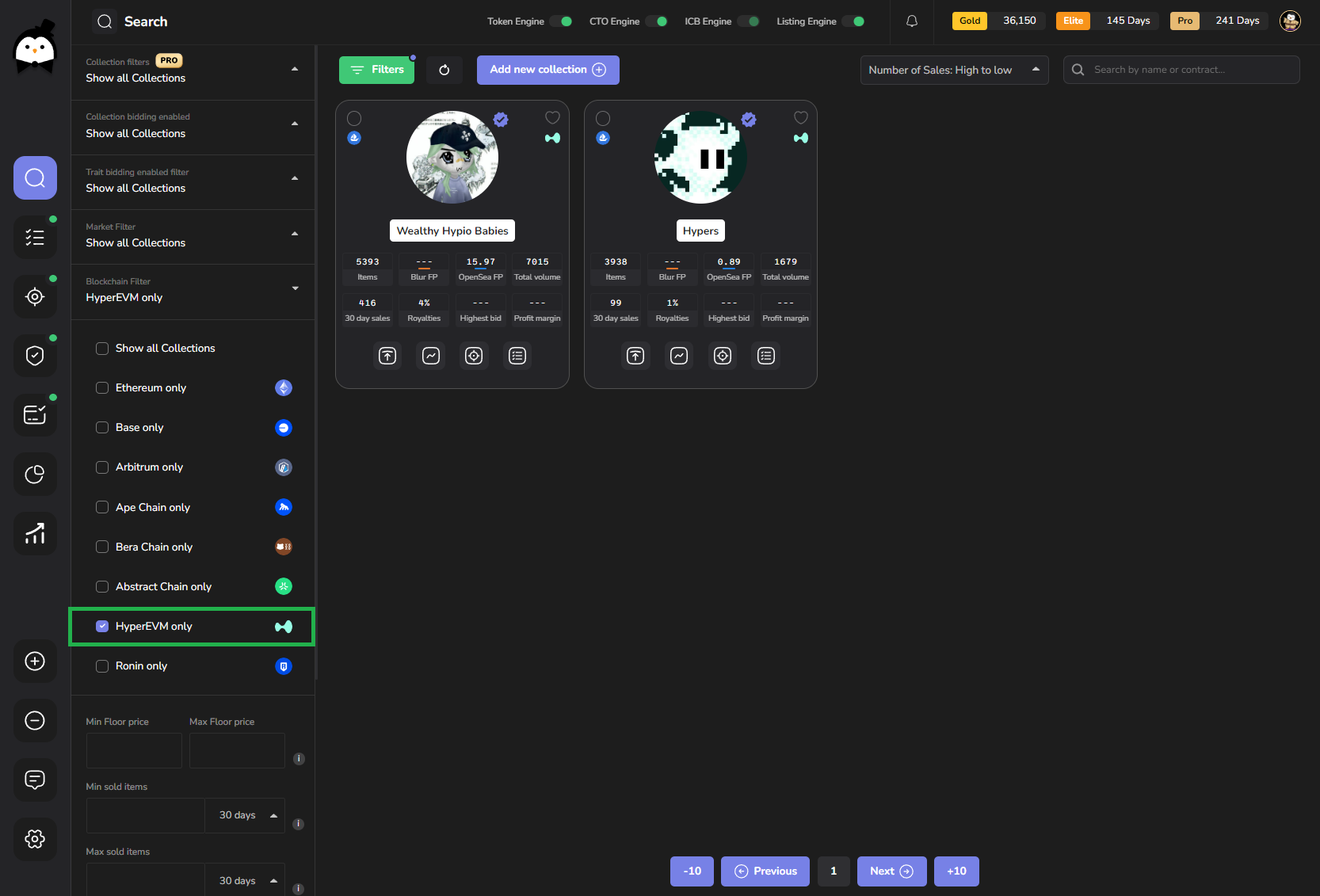Screen dimensions: 1320x896
Task: Open the settings gear in left sidebar
Action: click(35, 839)
